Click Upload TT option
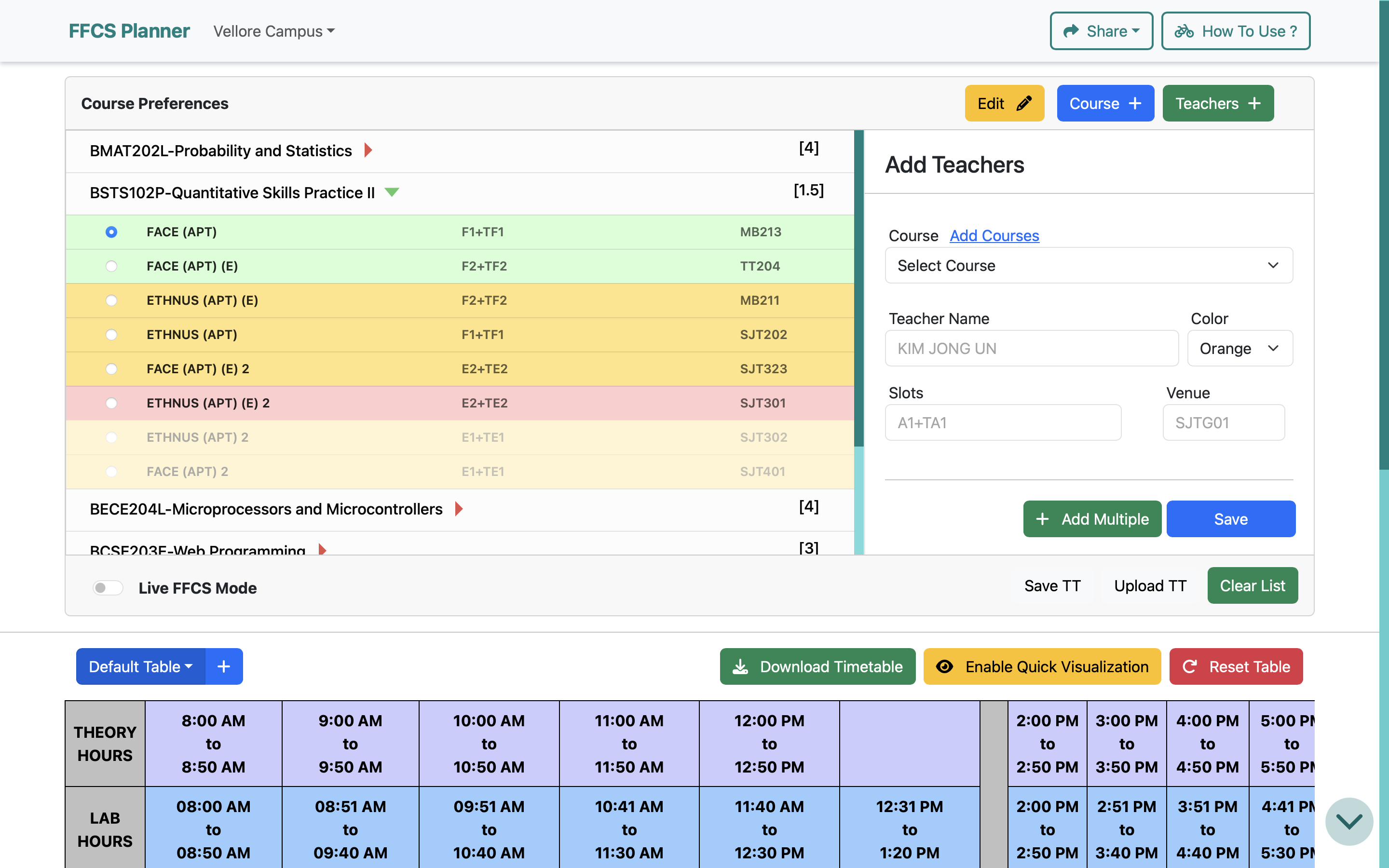The image size is (1389, 868). click(1150, 585)
